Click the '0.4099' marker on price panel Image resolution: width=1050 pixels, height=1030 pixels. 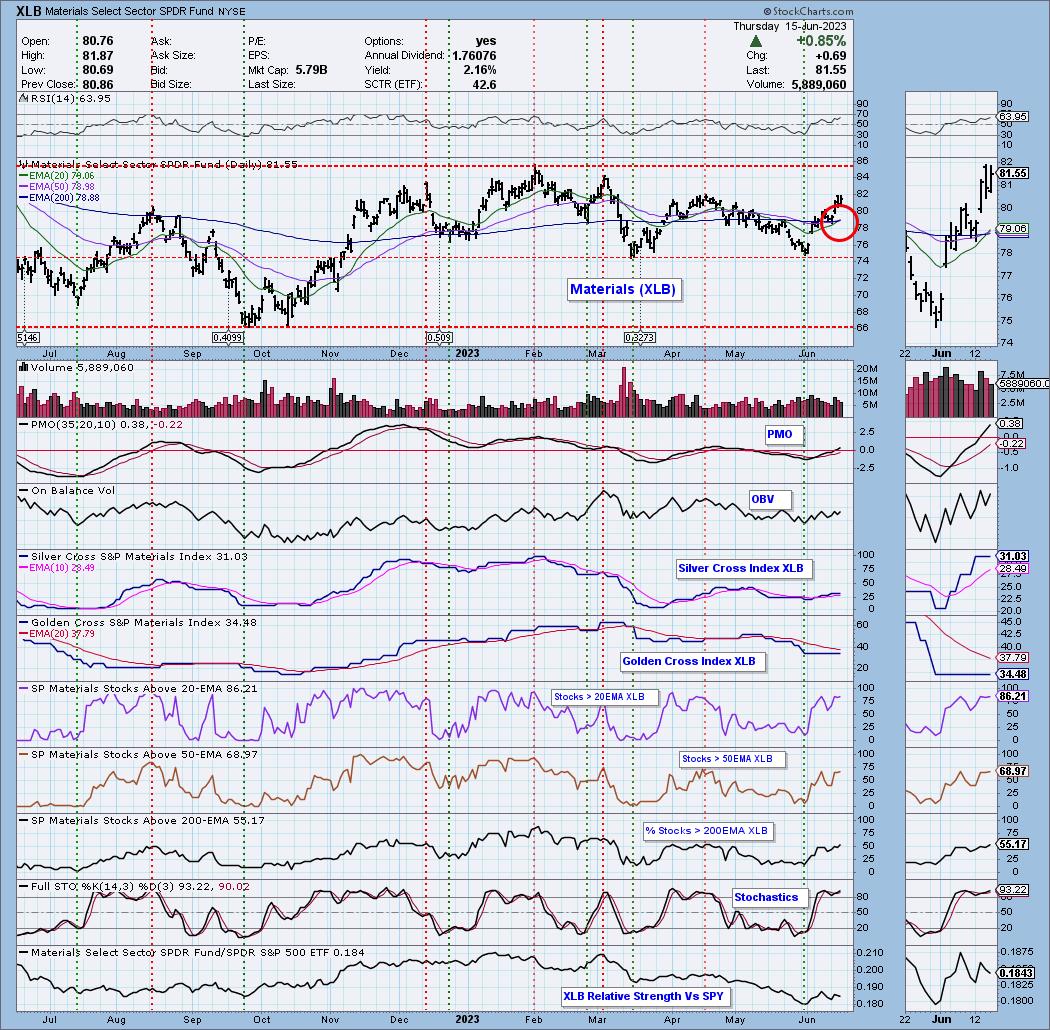227,338
